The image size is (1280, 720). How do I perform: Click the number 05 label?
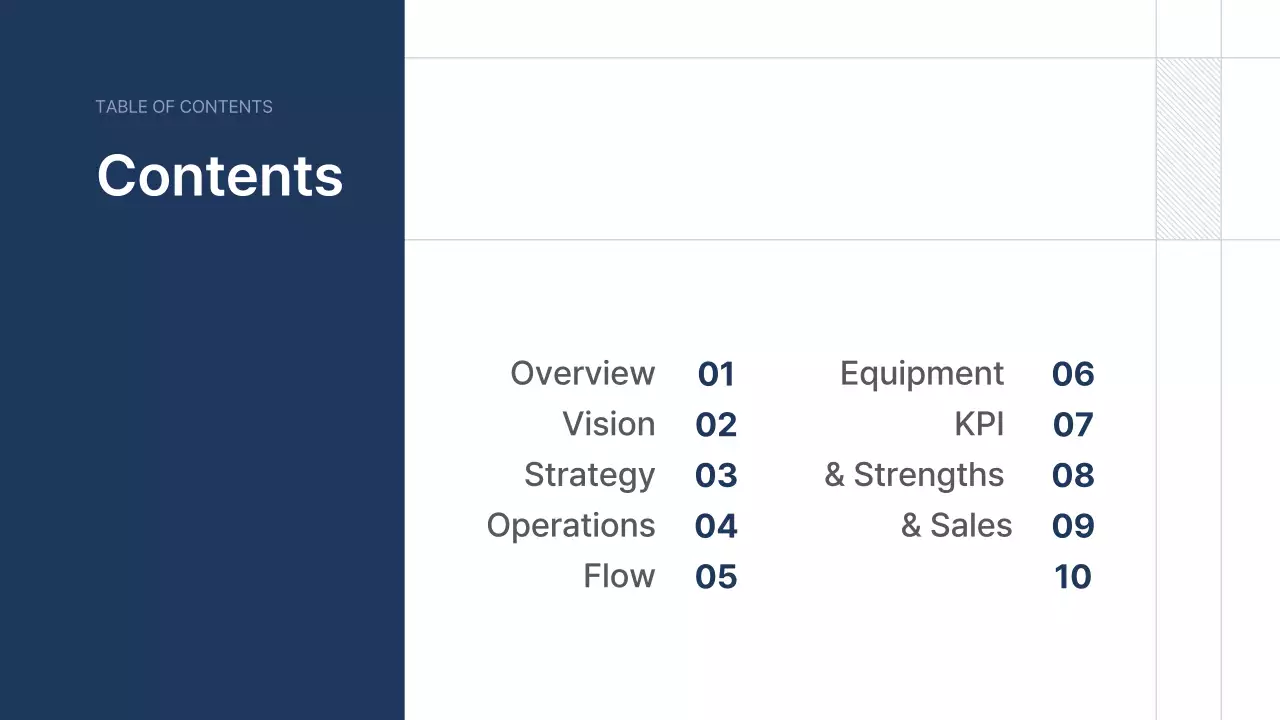(716, 577)
